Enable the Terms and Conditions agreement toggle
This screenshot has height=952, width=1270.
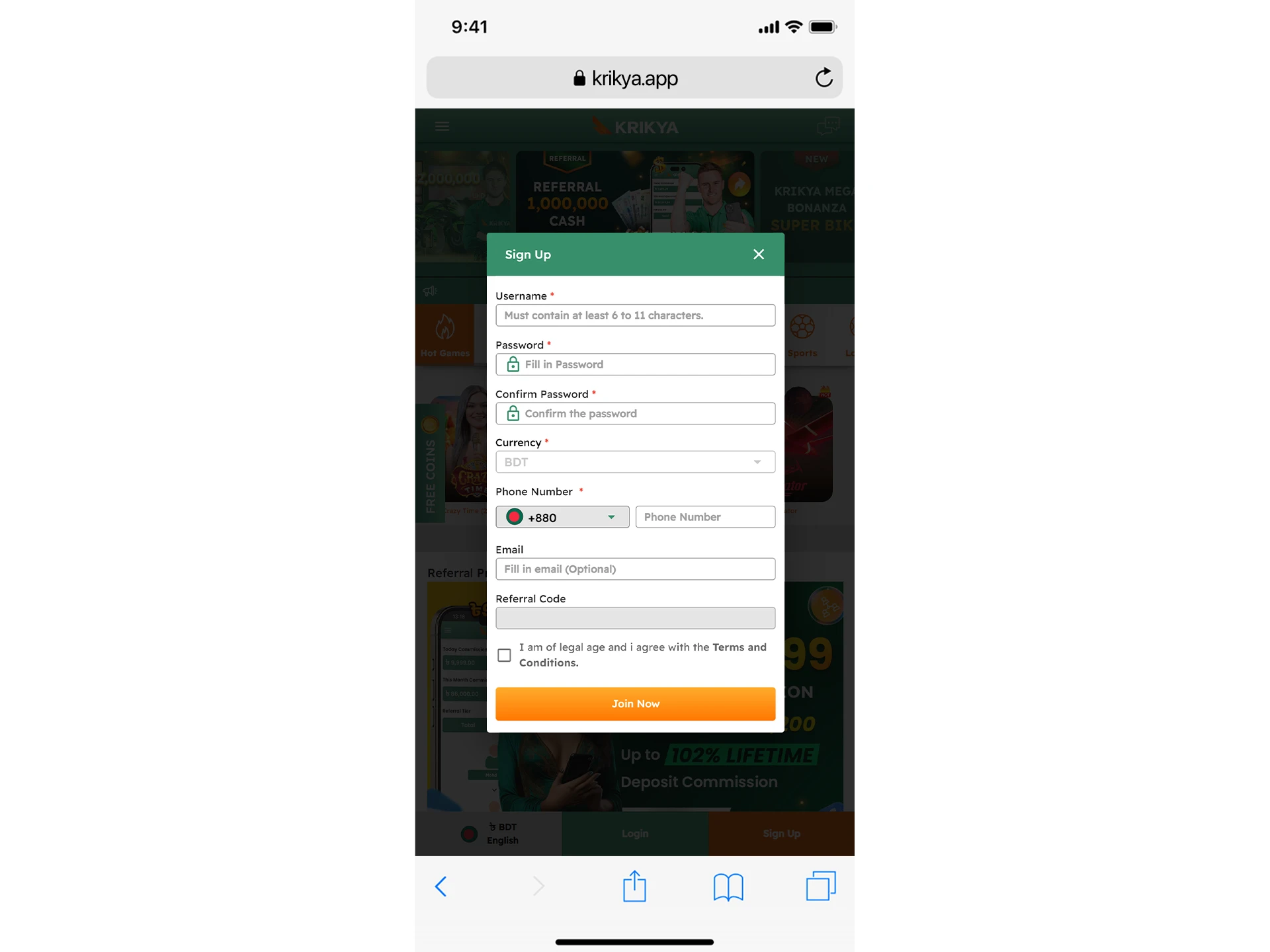(x=504, y=655)
